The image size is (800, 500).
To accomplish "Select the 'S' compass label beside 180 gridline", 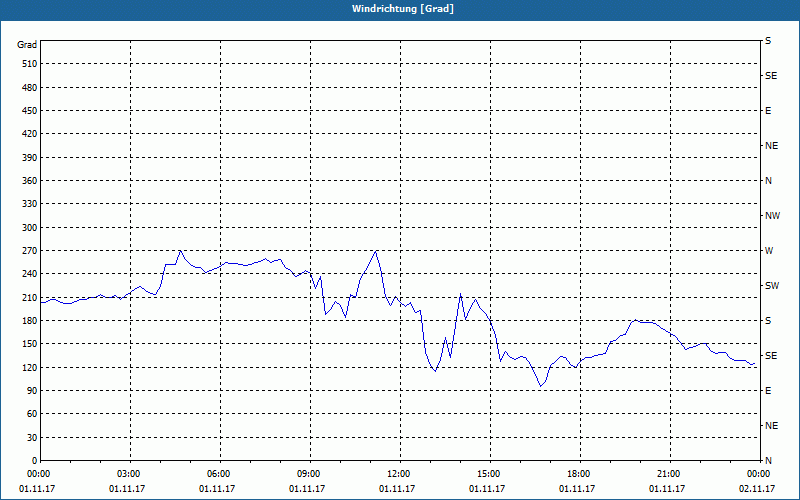I will [768, 321].
